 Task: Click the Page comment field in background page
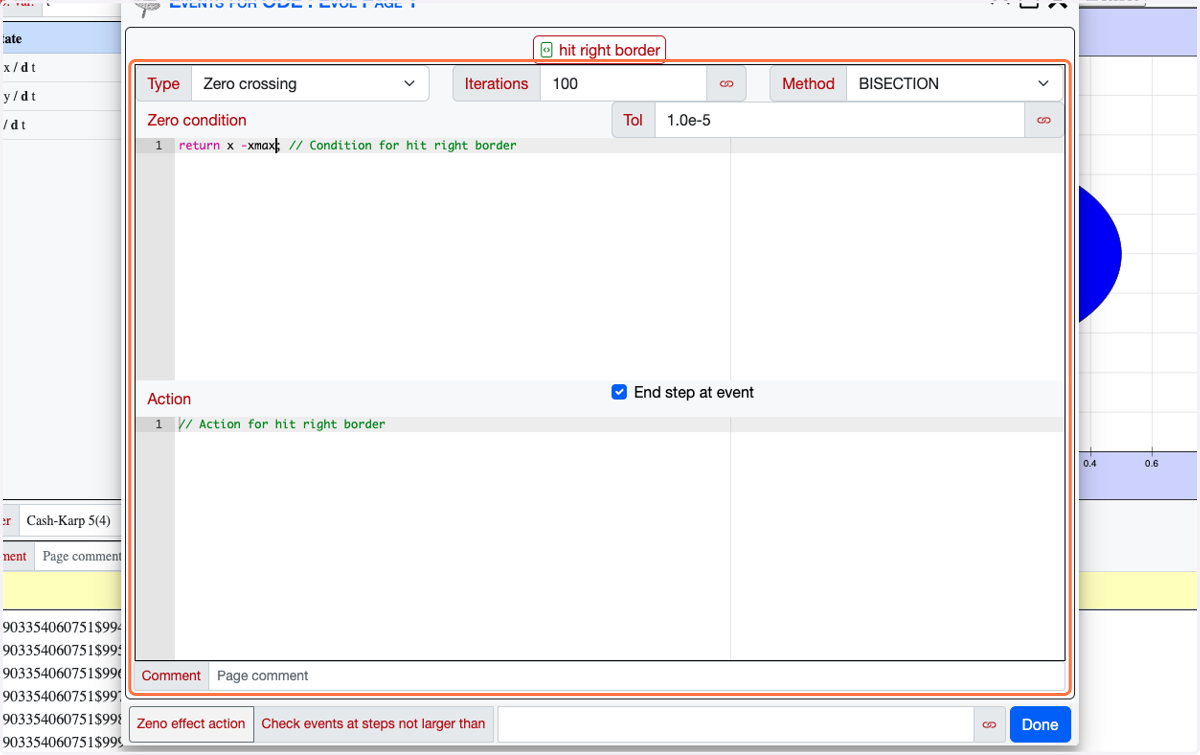click(x=80, y=556)
